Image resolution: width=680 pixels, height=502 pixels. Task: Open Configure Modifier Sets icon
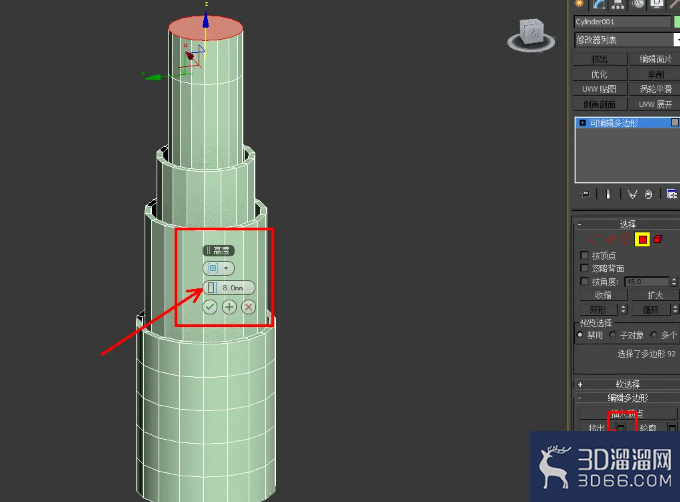point(672,194)
